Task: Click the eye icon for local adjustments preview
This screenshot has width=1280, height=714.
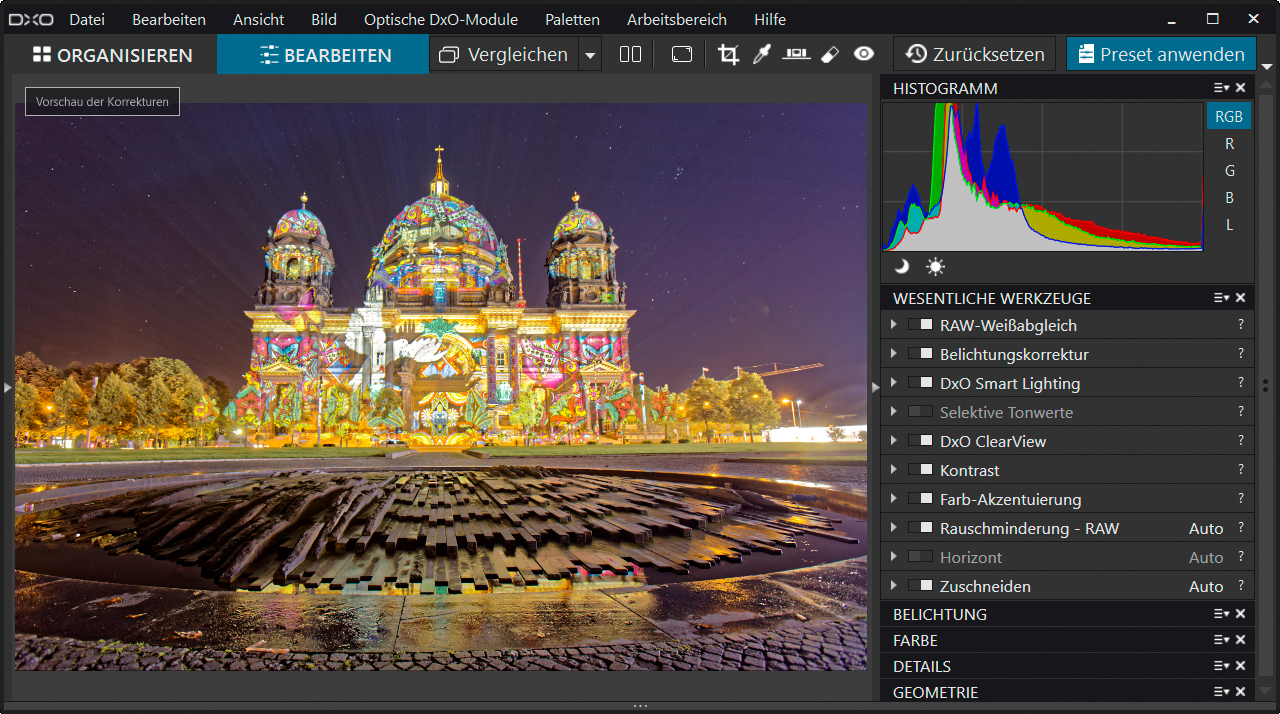Action: coord(864,55)
